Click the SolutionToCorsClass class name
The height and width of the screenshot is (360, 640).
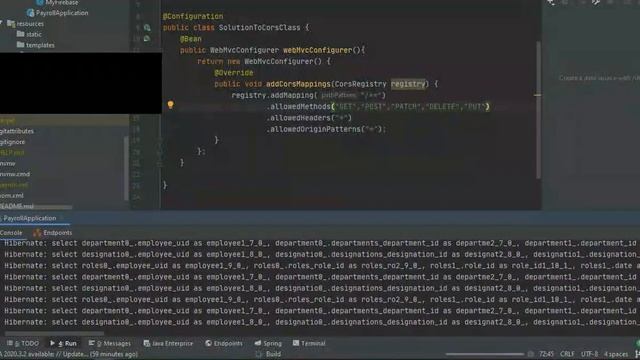click(259, 28)
